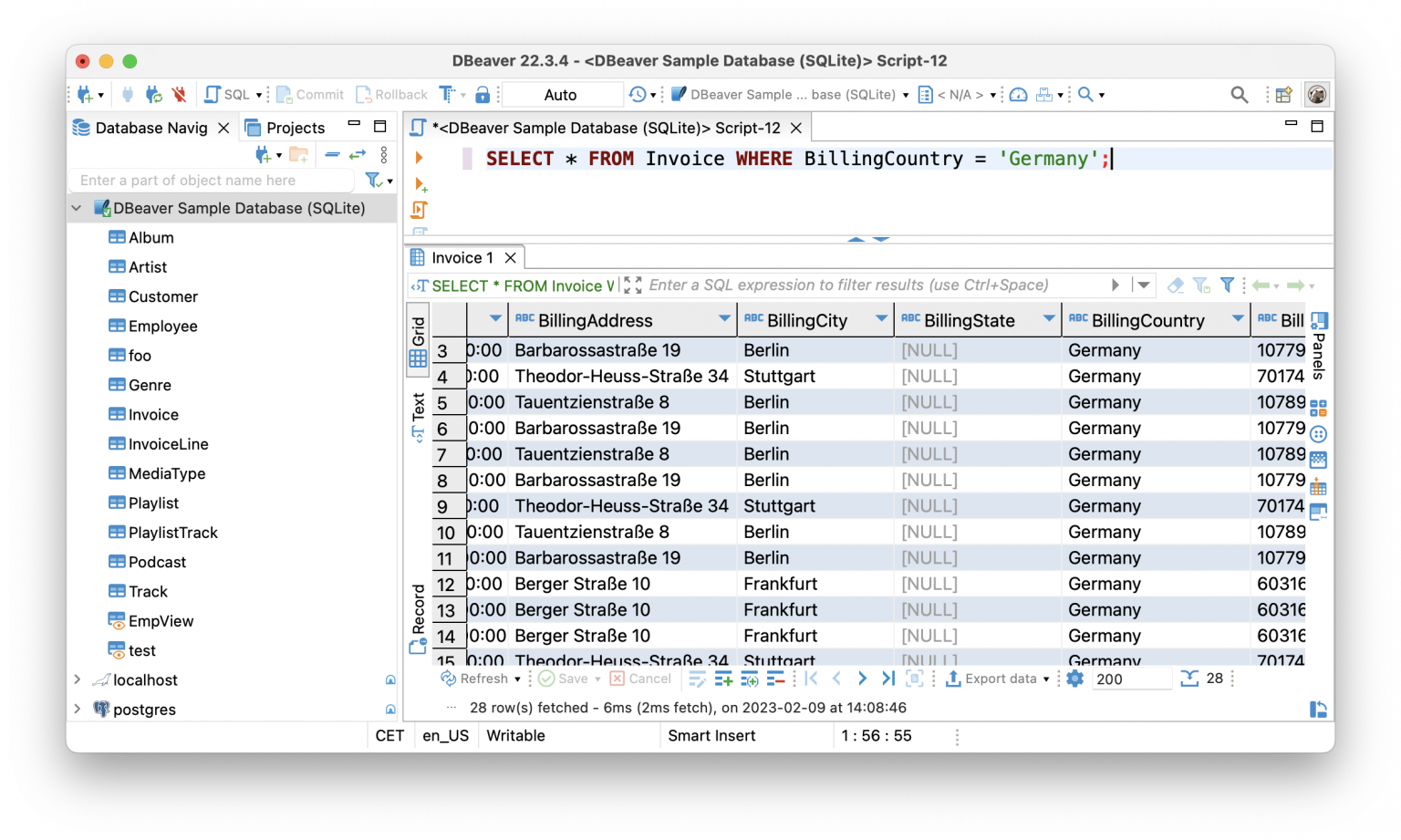Open the SQL editor type dropdown

pos(260,94)
